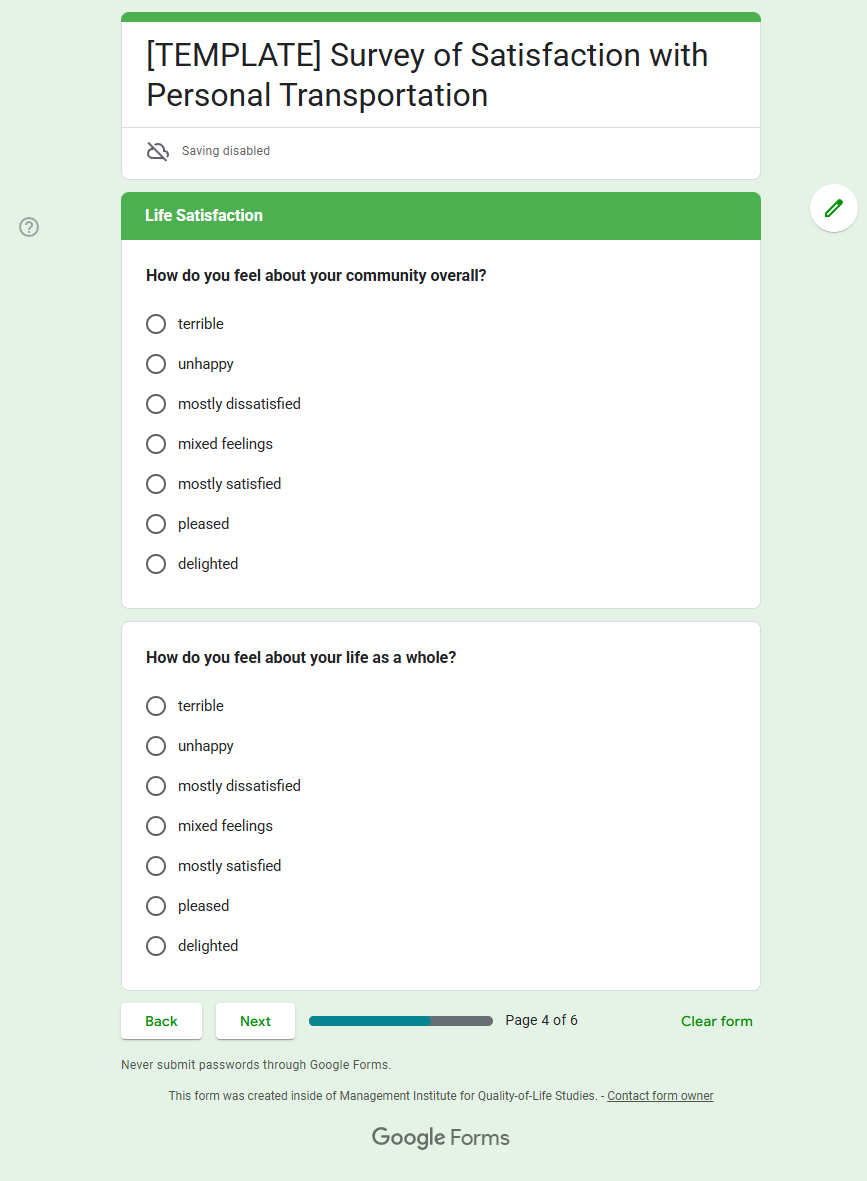Clear form responses
This screenshot has height=1181, width=867.
point(716,1021)
